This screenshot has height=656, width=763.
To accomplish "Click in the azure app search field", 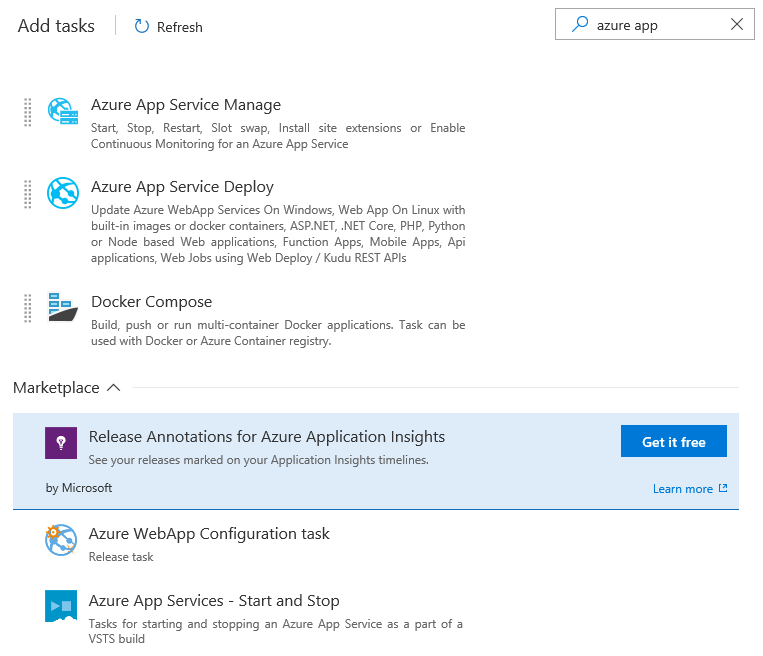I will [655, 26].
